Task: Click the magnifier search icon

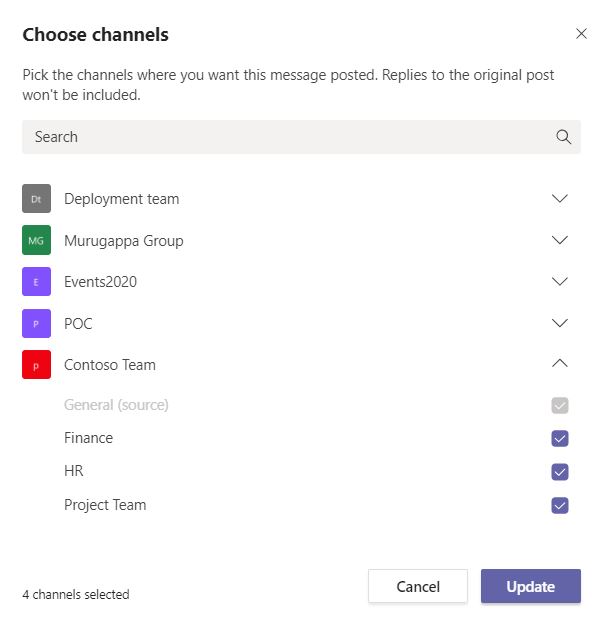Action: click(x=563, y=137)
